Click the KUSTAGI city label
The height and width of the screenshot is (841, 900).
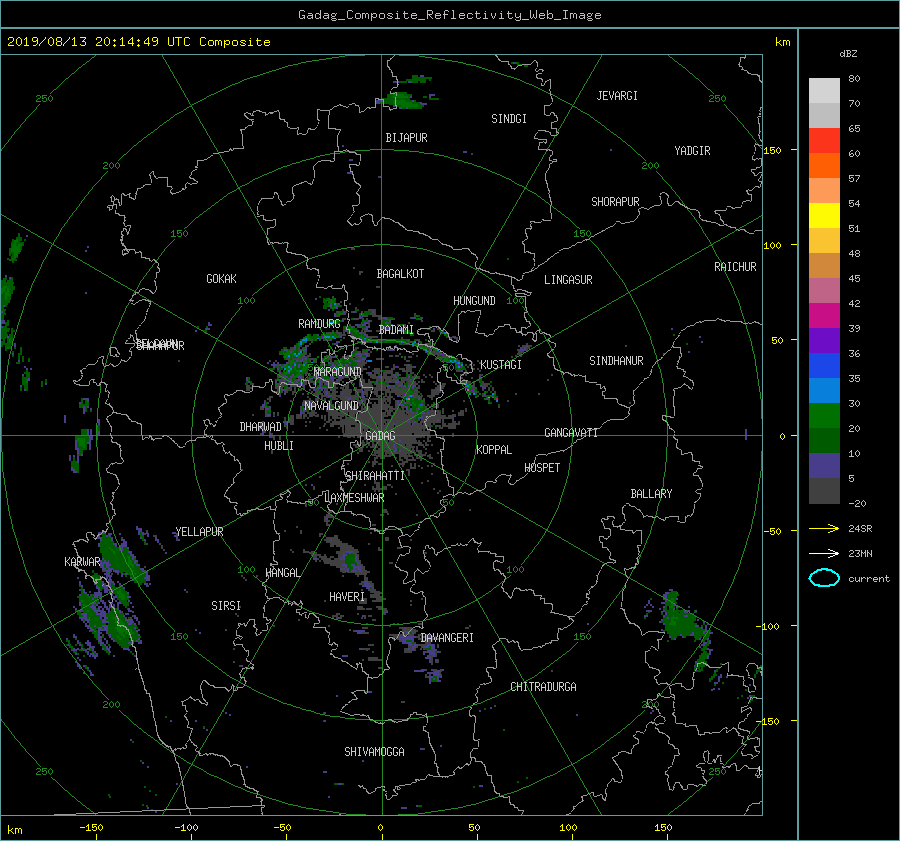point(501,365)
